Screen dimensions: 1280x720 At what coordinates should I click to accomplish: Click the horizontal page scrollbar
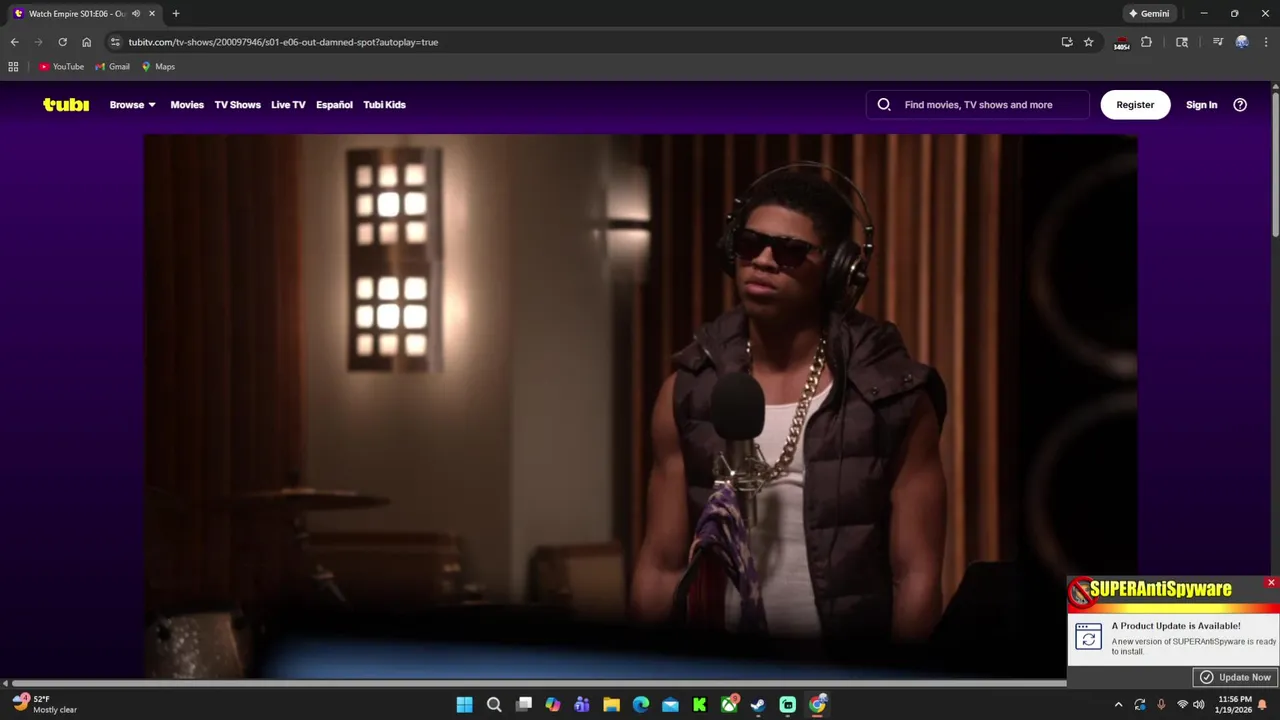pyautogui.click(x=538, y=683)
